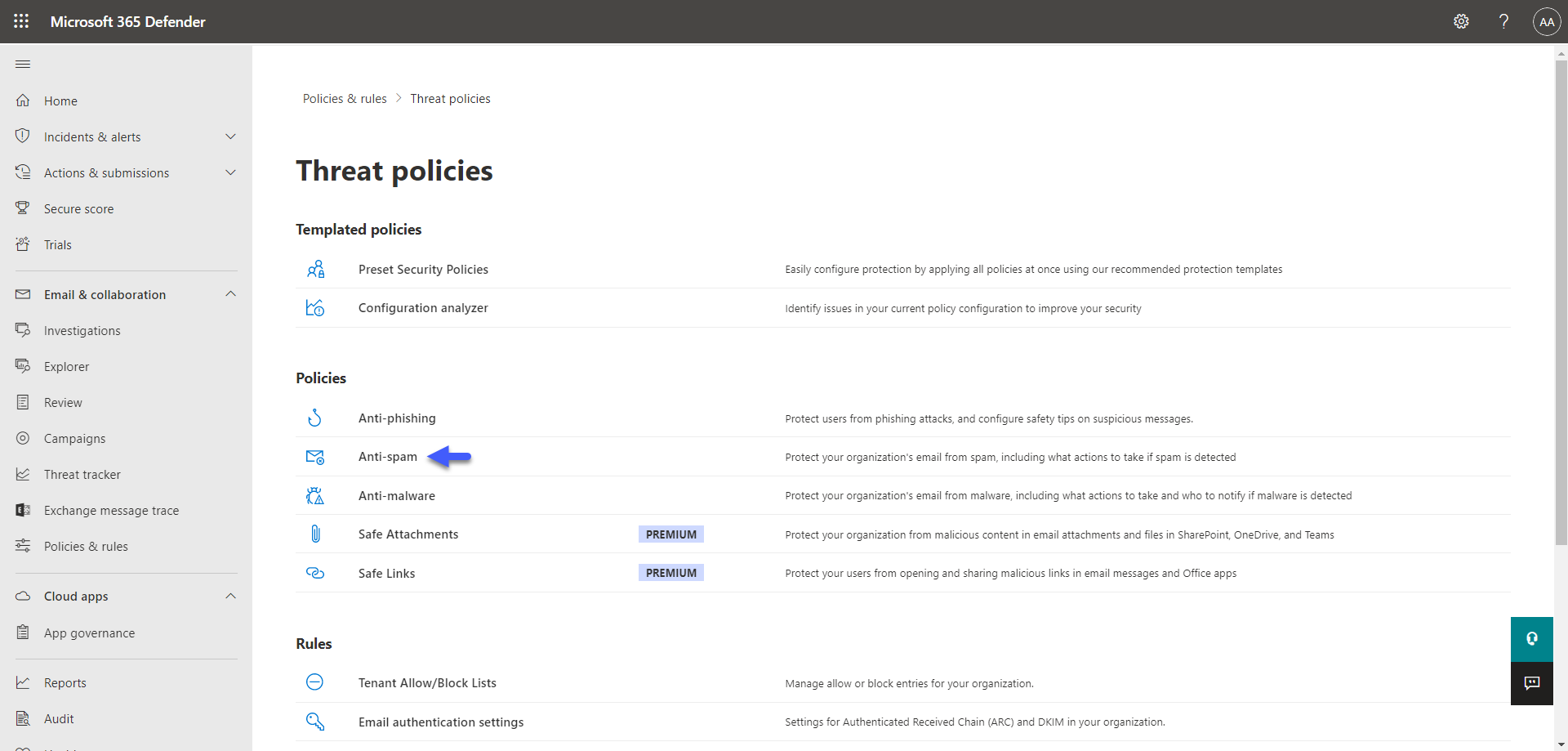Click the Secure score trophy icon
The width and height of the screenshot is (1568, 751).
pyautogui.click(x=23, y=208)
